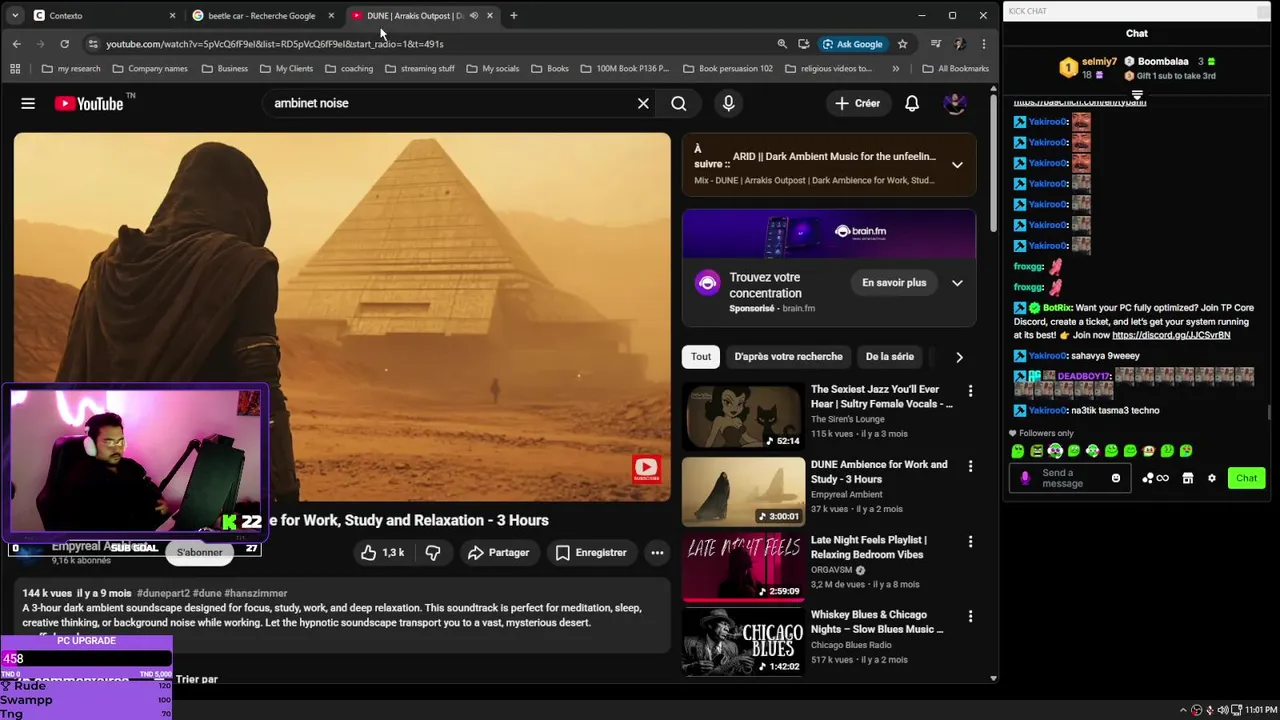Open the Kick chat shop icon
1280x720 pixels.
coord(1188,478)
